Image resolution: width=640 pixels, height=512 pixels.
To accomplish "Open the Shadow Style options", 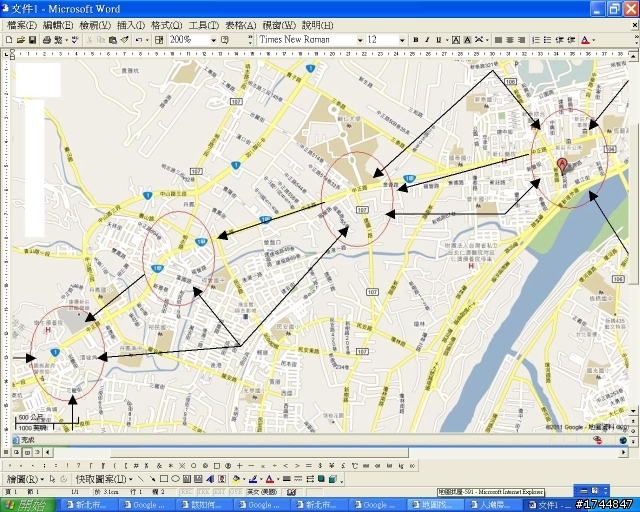I will click(x=321, y=479).
